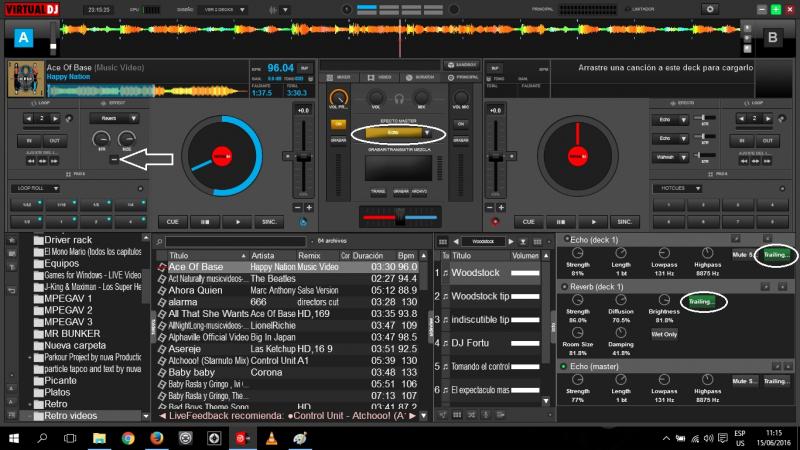The image size is (800, 450).
Task: Toggle Echo (deck 1) effect activation circle
Action: click(566, 239)
